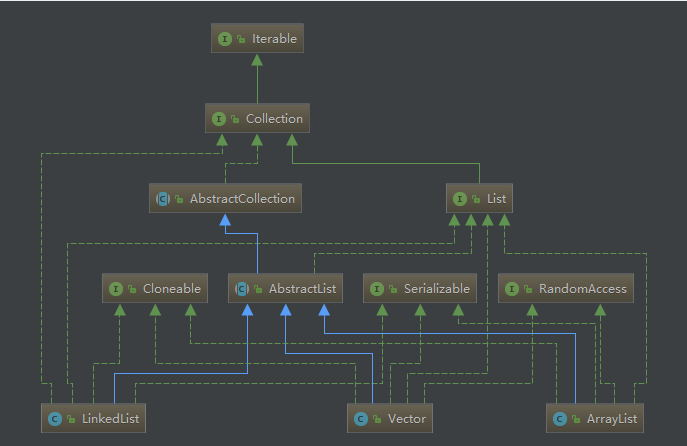Click the interface icon on the List node
The image size is (687, 446).
pyautogui.click(x=460, y=199)
